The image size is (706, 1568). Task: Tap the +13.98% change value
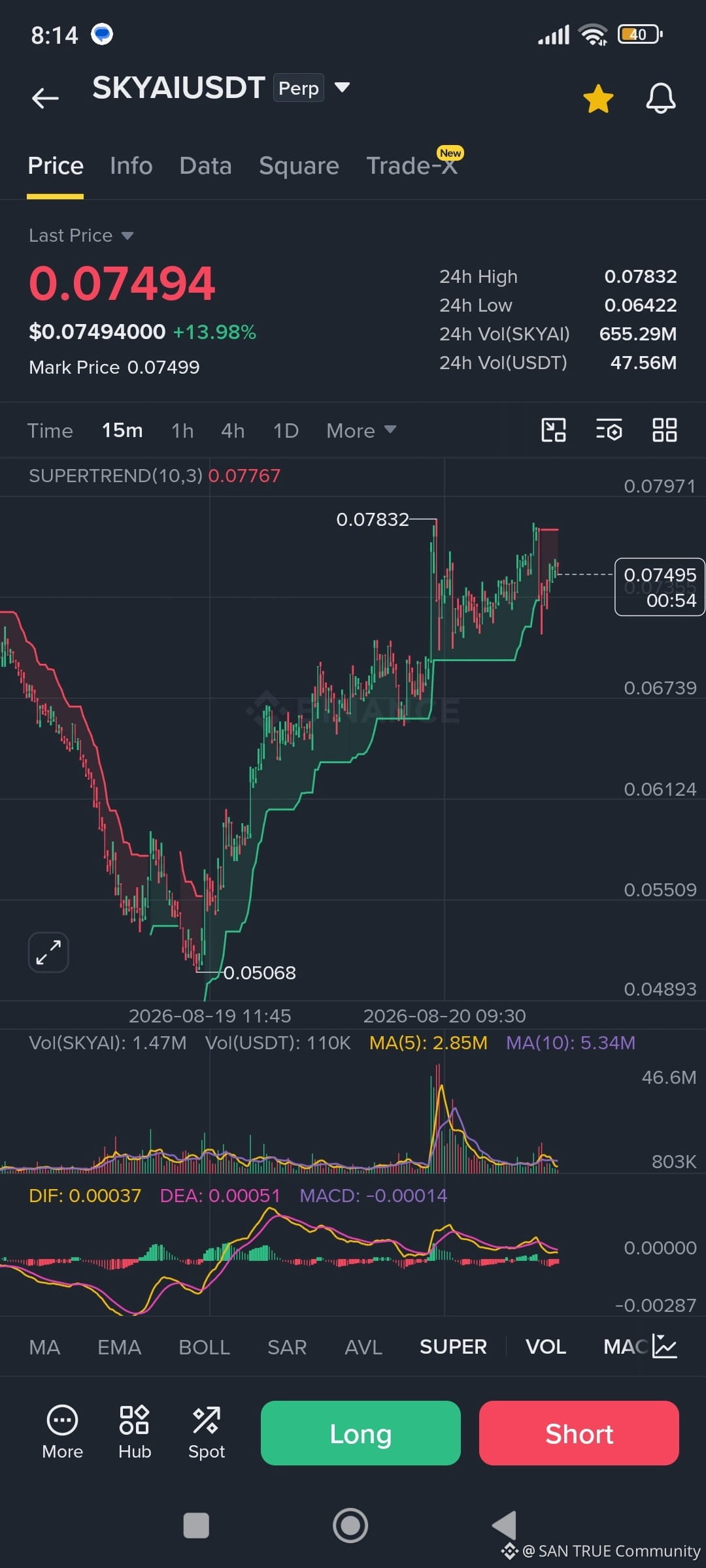coord(214,332)
